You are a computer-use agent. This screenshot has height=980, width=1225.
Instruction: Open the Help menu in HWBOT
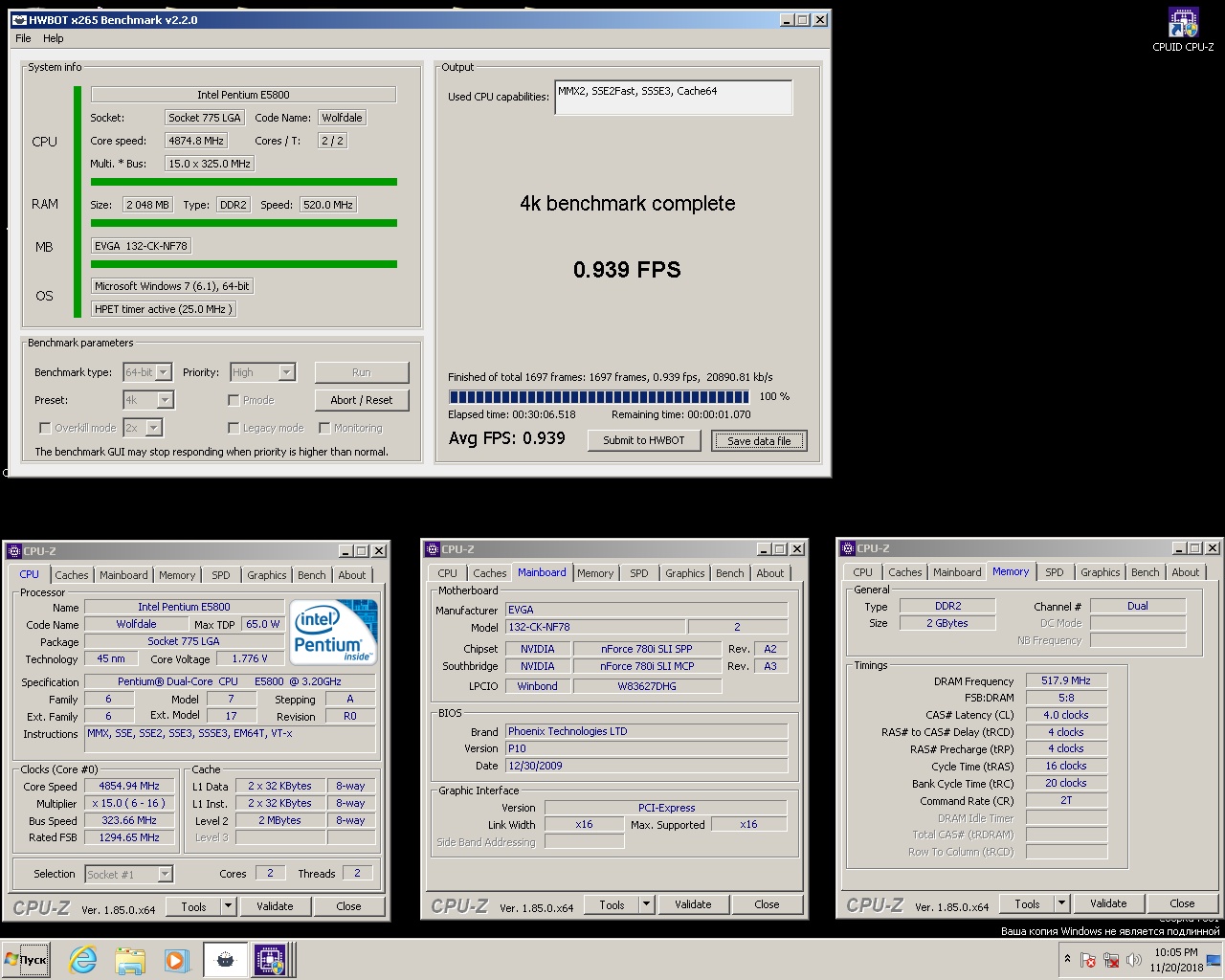tap(54, 38)
